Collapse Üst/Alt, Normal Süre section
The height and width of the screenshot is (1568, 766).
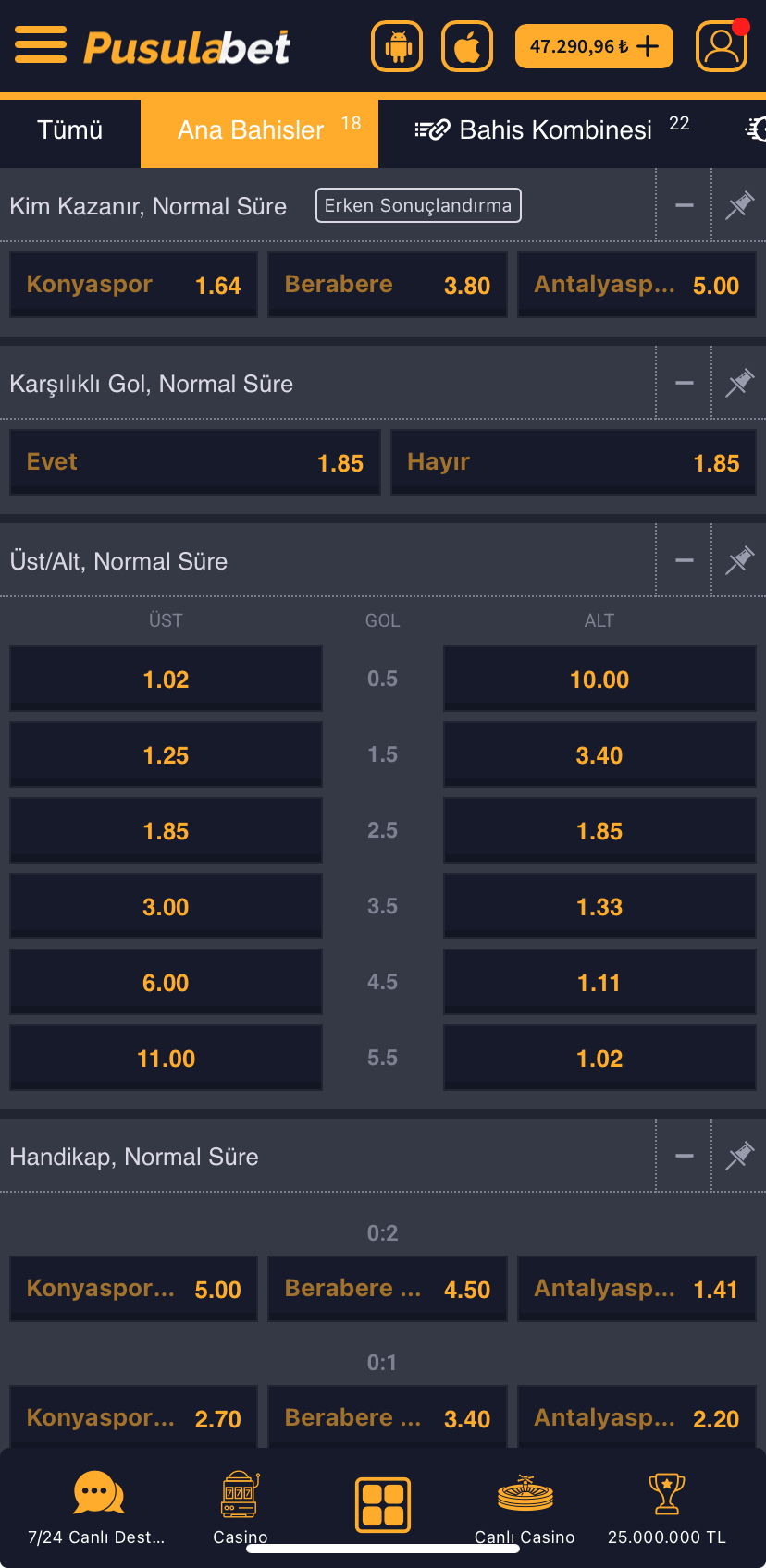tap(685, 560)
